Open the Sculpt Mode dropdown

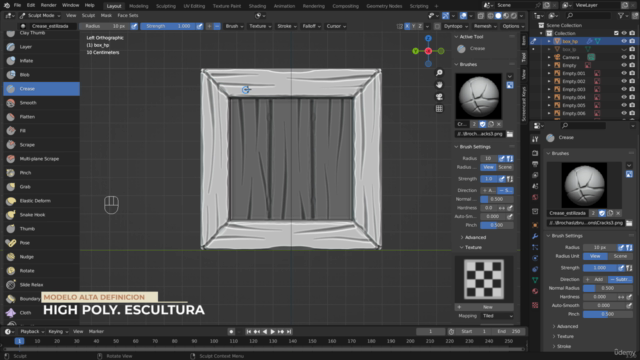click(x=40, y=16)
